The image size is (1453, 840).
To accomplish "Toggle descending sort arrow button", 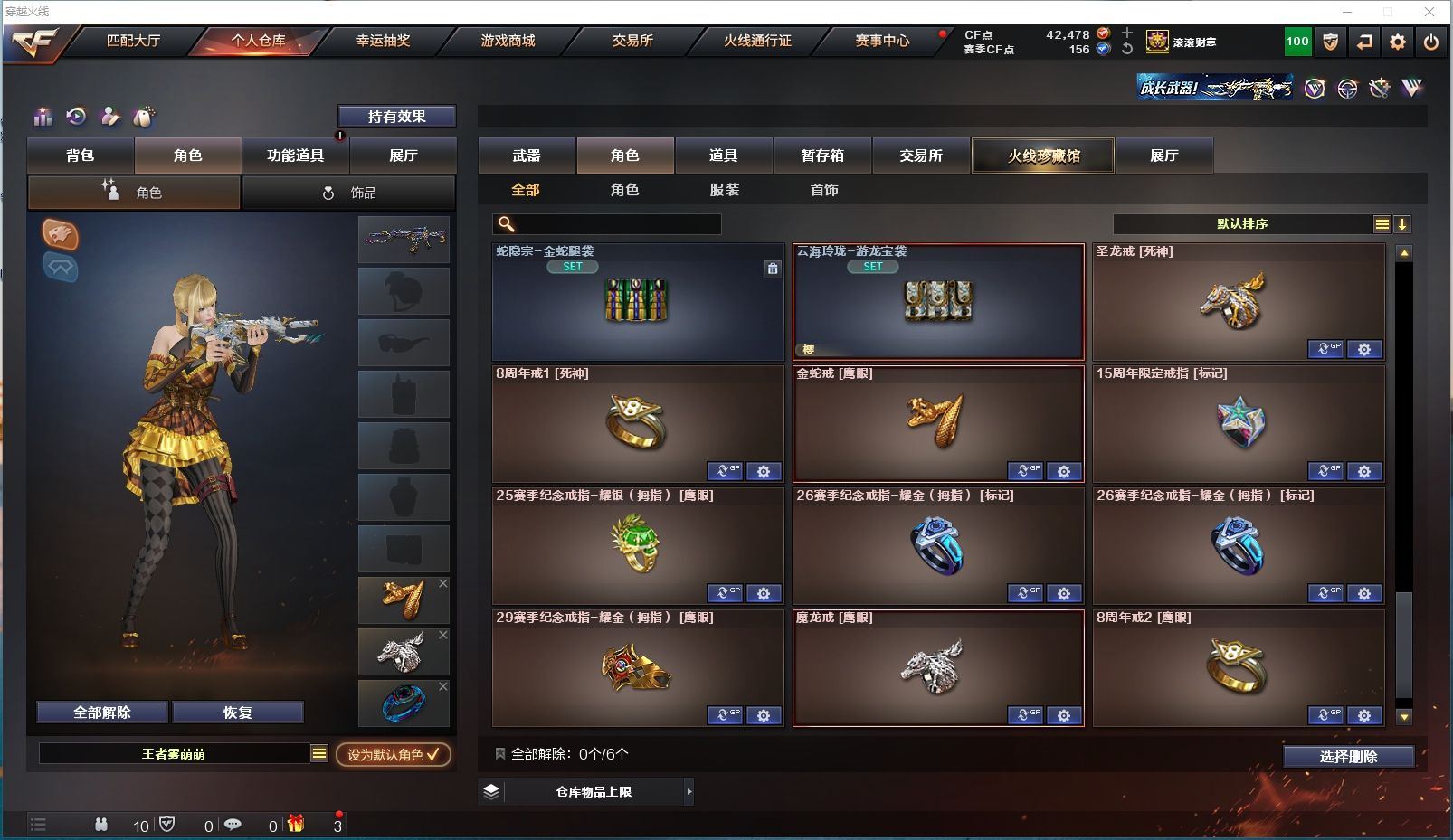I will (x=1402, y=224).
